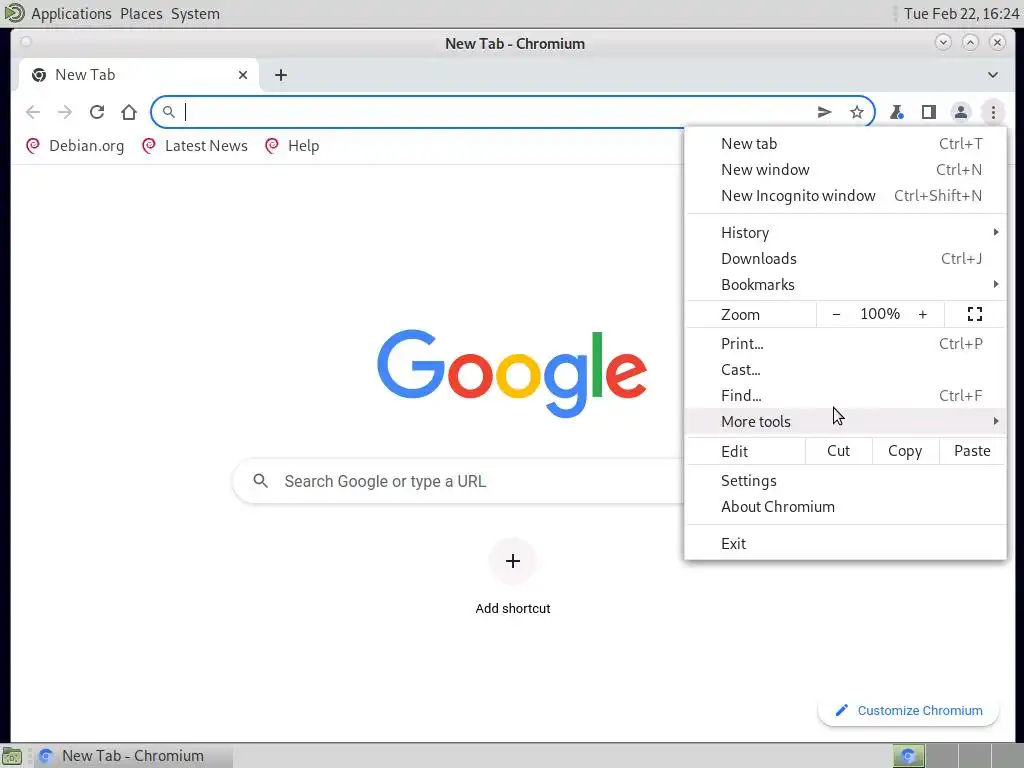Viewport: 1024px width, 768px height.
Task: Open the Help bookmark
Action: coord(292,146)
